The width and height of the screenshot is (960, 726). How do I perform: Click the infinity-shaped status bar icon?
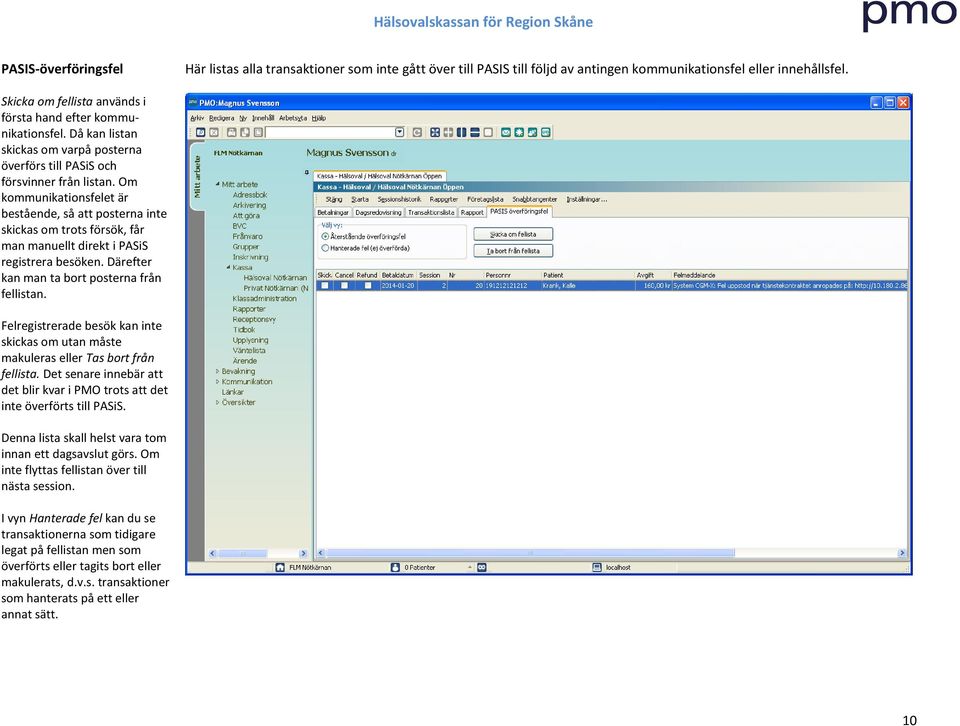coord(482,567)
